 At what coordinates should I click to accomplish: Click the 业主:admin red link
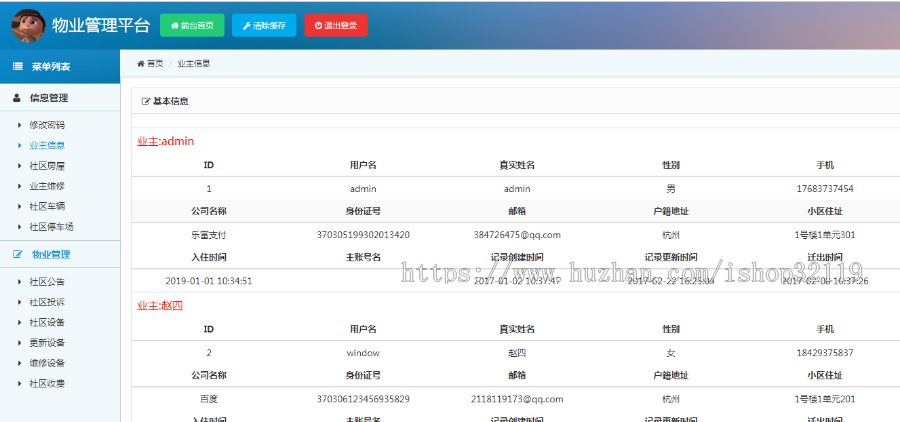pos(165,141)
